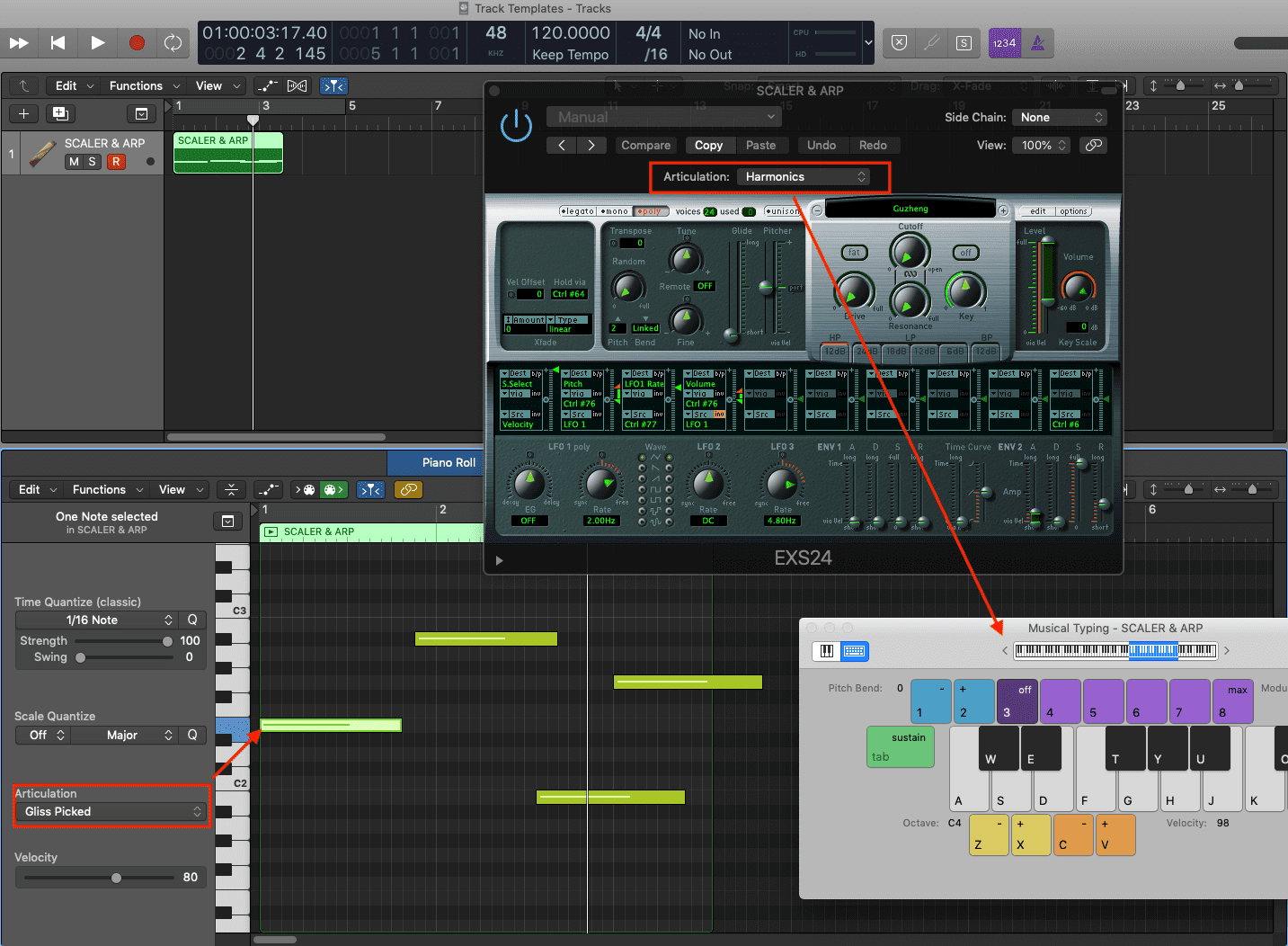Select the SCALER & ARP region in Tracks area
The image size is (1288, 946).
point(228,152)
